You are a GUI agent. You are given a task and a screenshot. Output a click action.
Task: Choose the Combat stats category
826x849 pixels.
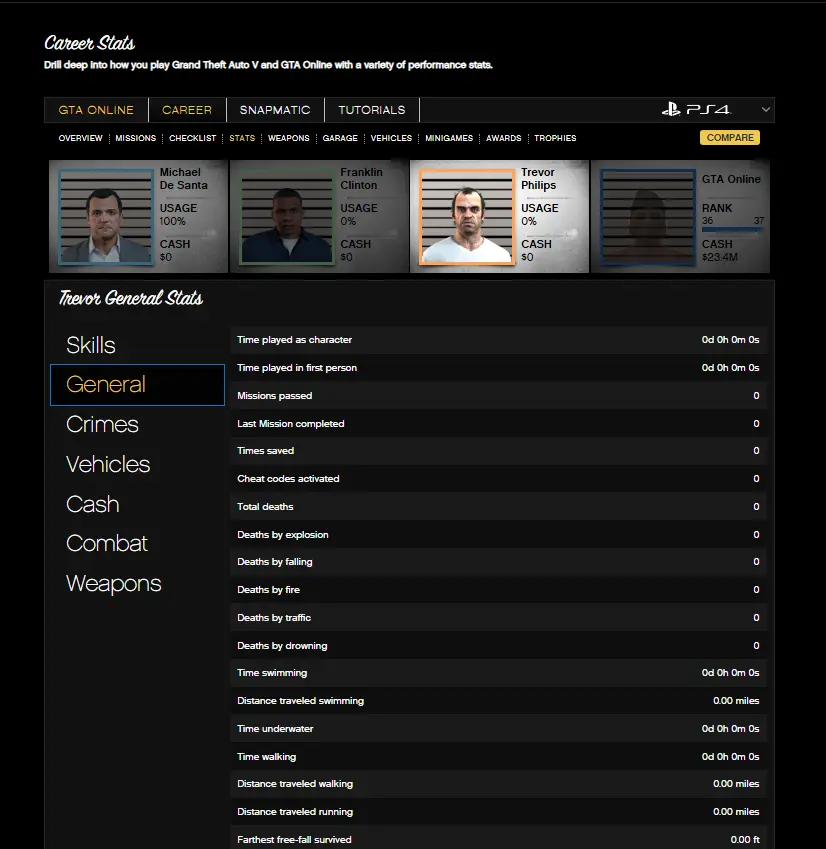(x=107, y=543)
